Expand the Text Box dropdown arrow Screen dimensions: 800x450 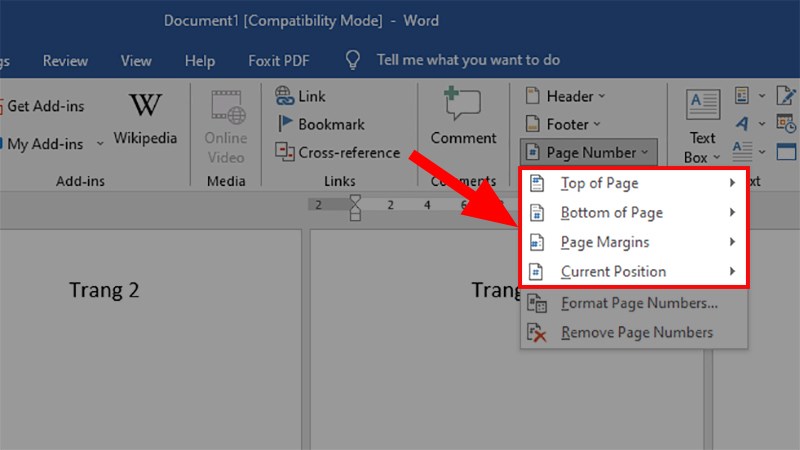716,157
